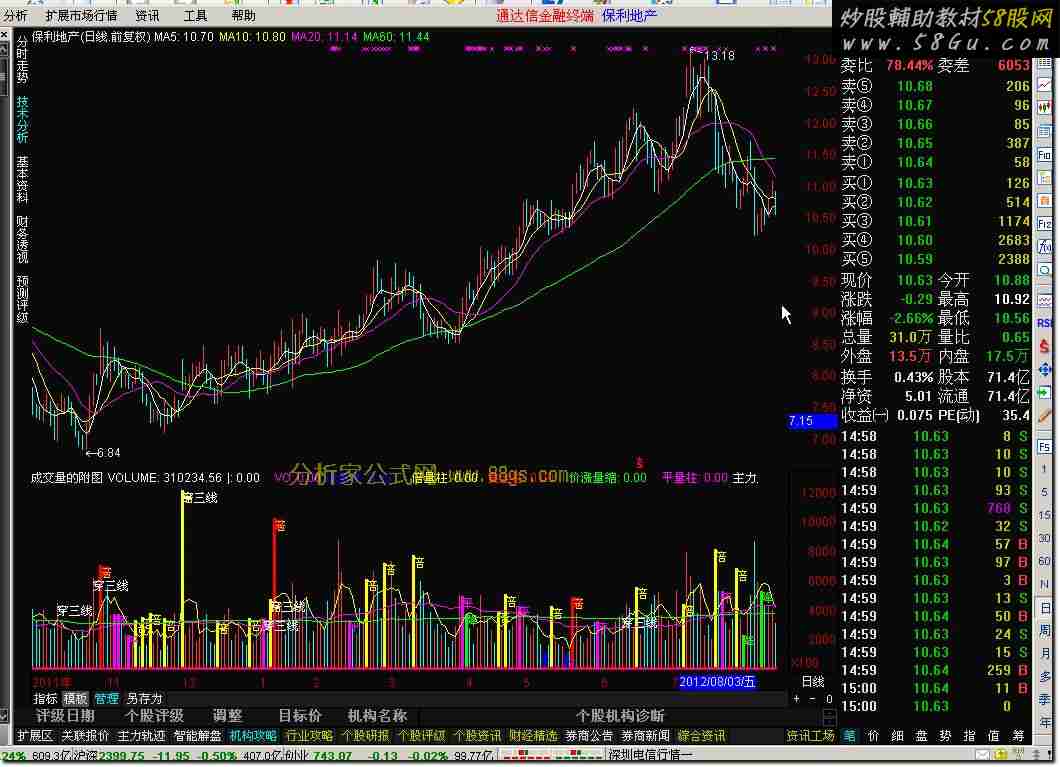This screenshot has height=767, width=1060.
Task: Switch to the 机构攻略 bottom tab
Action: pyautogui.click(x=252, y=736)
